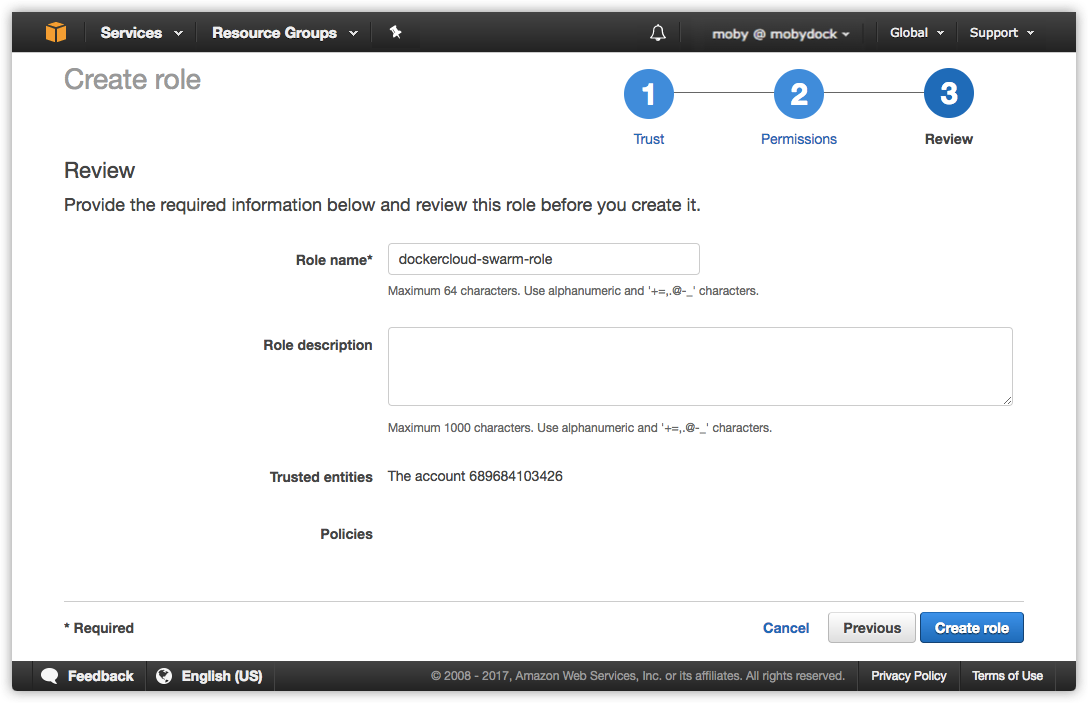Viewport: 1088px width, 703px height.
Task: Open the English (US) language selector
Action: click(222, 676)
